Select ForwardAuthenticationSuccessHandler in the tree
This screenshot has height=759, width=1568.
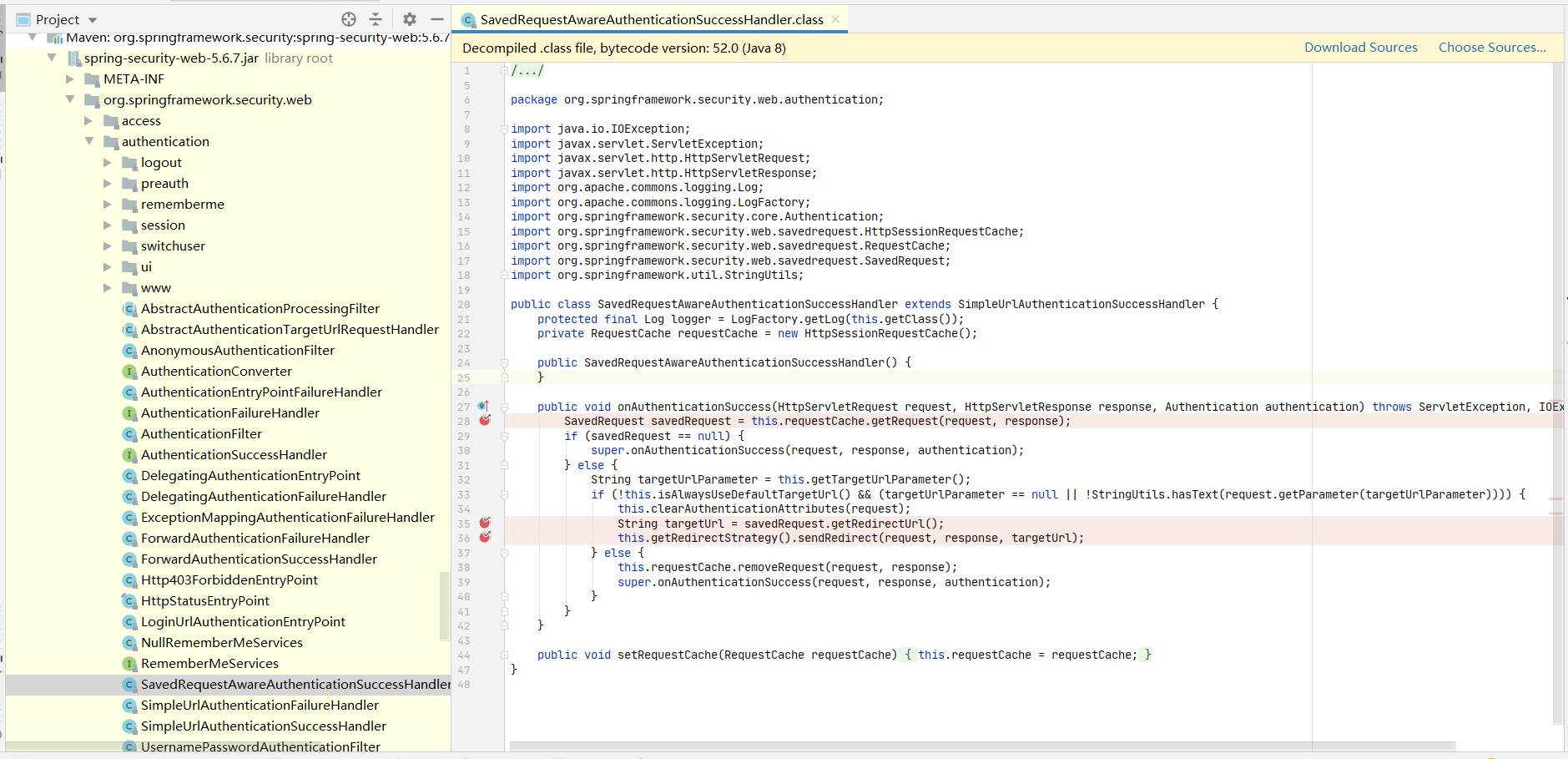point(259,559)
